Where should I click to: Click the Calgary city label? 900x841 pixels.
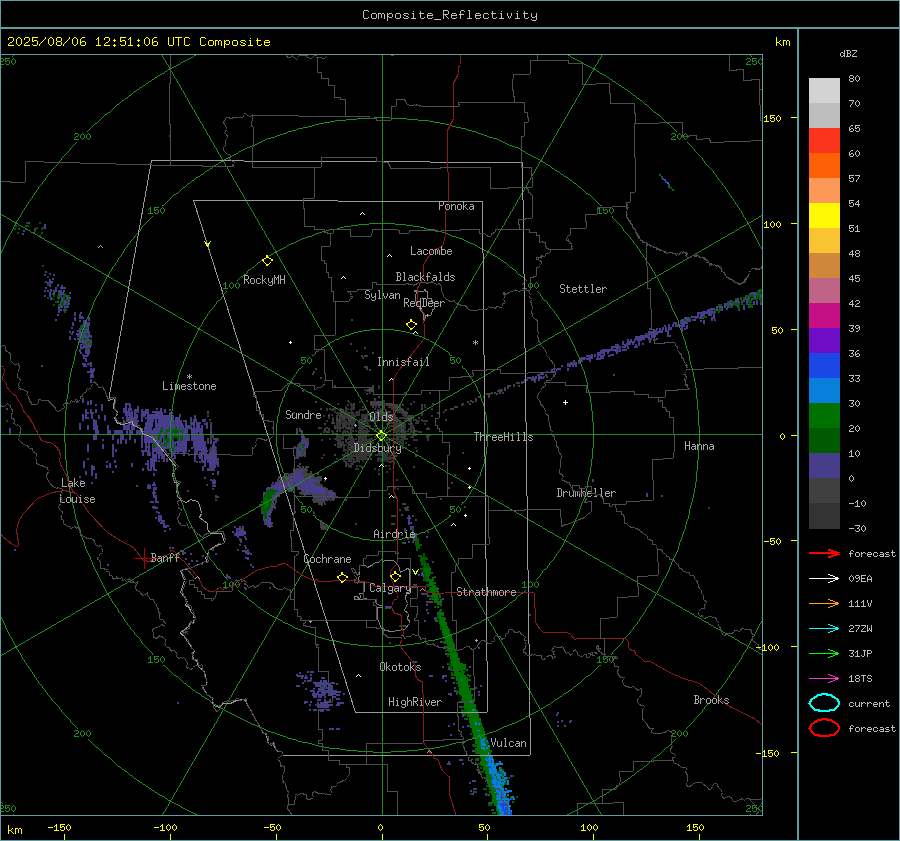coord(390,588)
